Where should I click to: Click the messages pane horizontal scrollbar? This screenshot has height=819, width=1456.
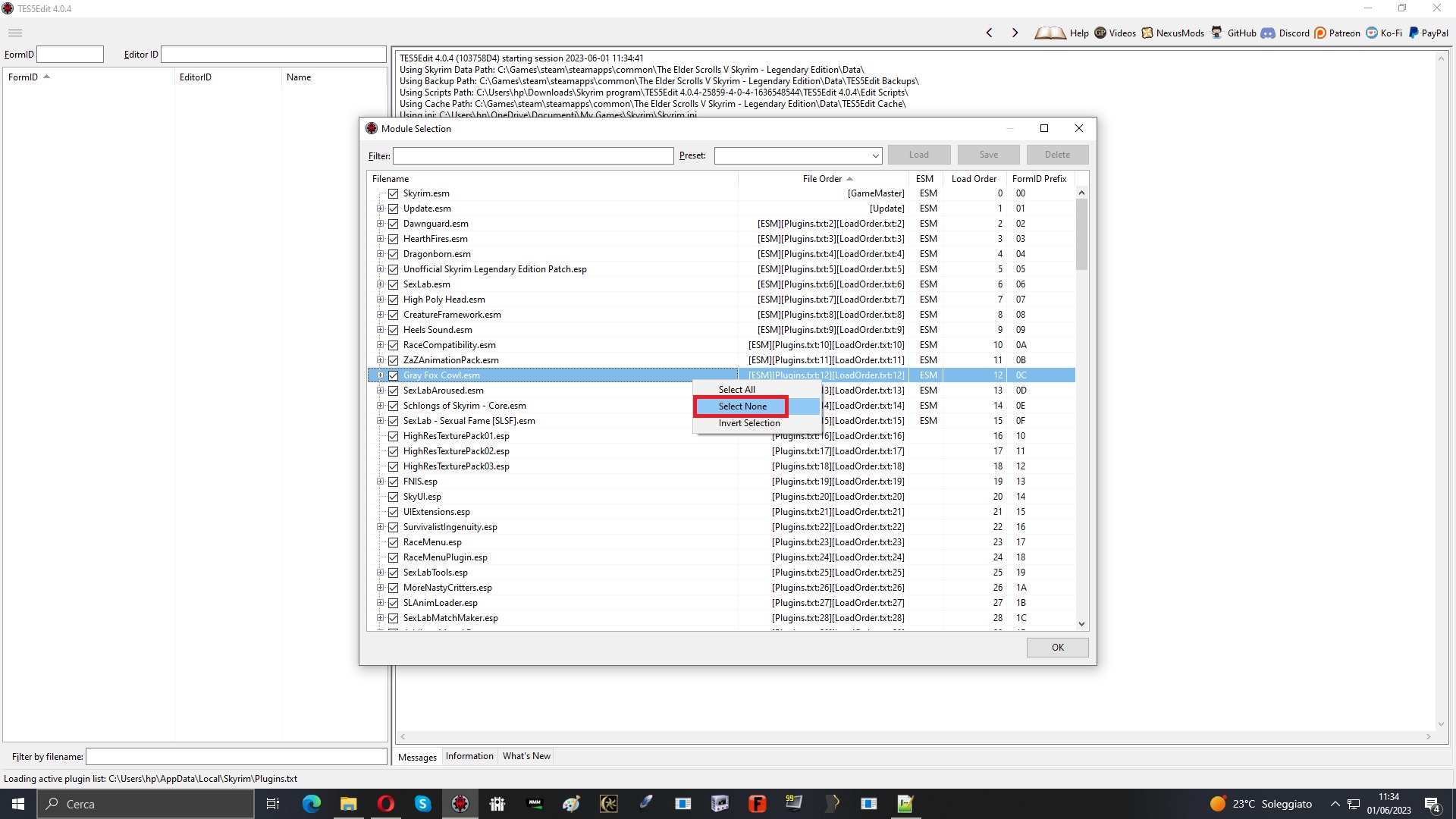[915, 736]
